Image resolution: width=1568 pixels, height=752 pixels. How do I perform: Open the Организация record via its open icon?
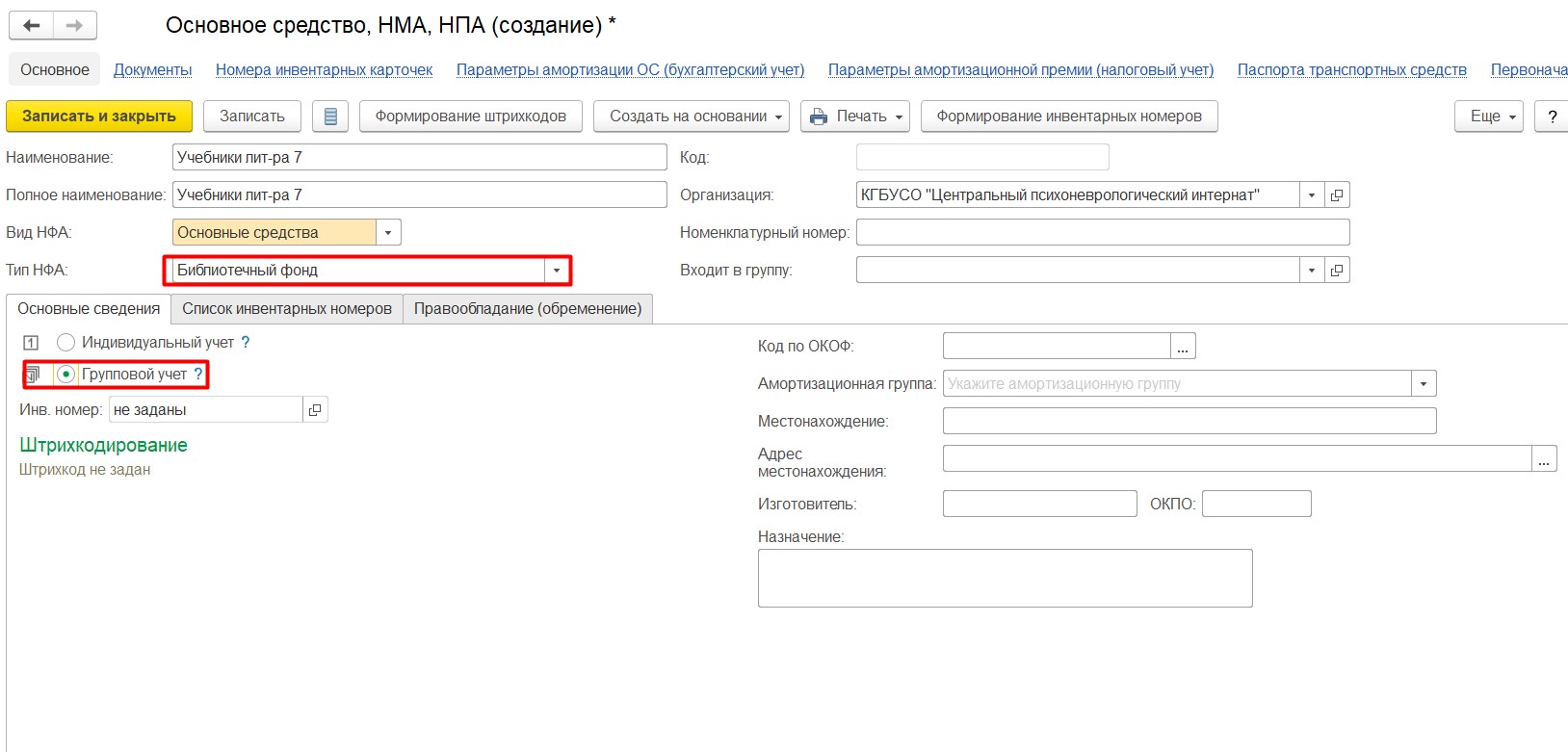pos(1337,195)
